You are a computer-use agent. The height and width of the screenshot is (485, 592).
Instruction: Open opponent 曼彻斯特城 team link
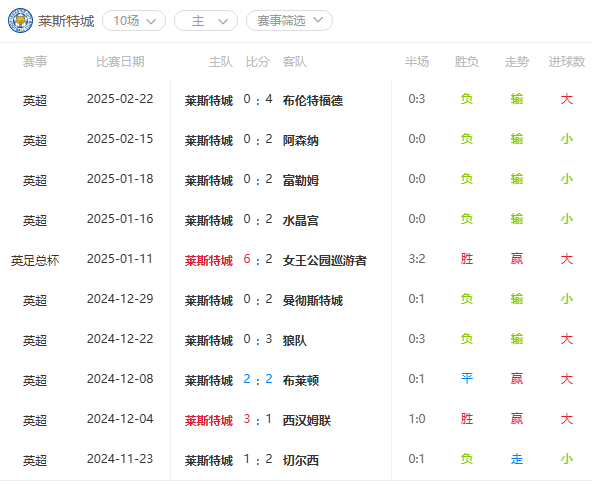pyautogui.click(x=313, y=300)
